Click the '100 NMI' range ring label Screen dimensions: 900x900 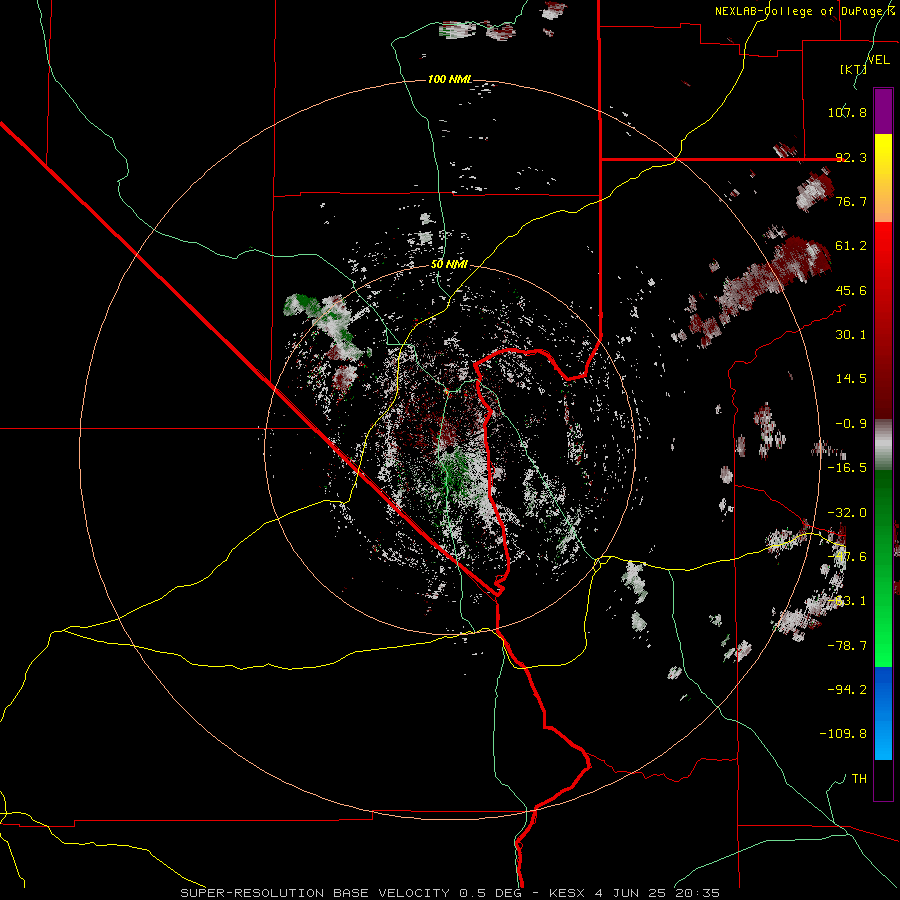(449, 79)
